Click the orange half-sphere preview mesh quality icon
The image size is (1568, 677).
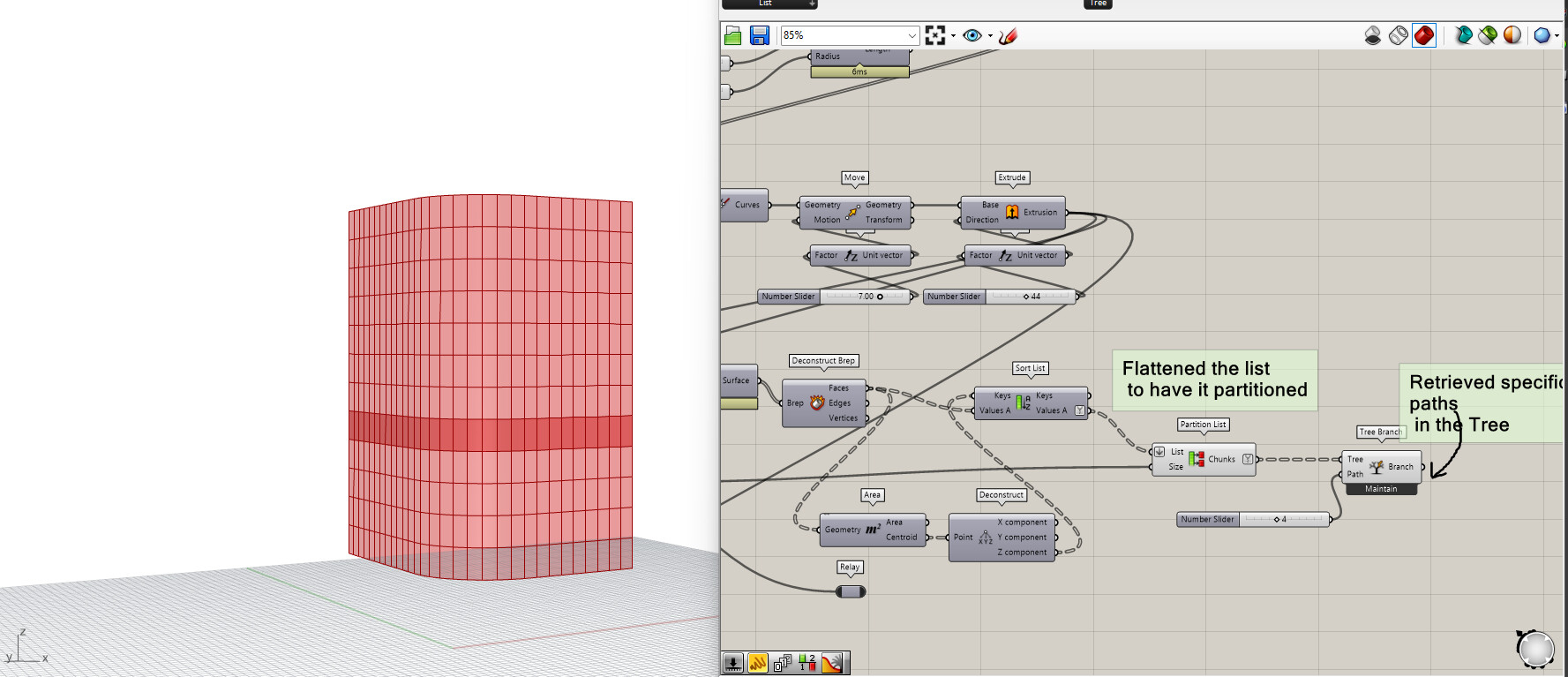coord(1512,35)
